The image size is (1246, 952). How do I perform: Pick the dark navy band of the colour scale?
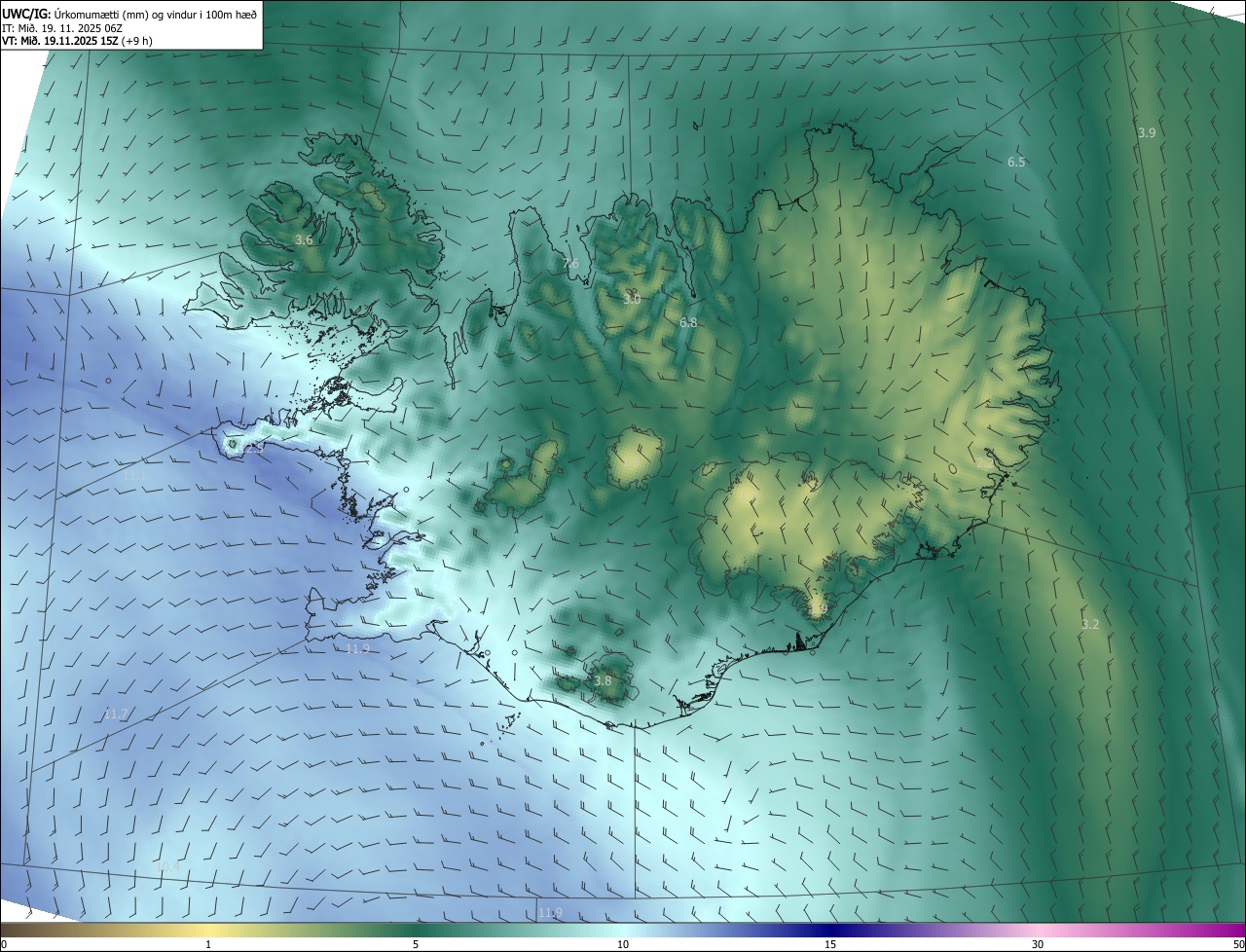point(830,930)
